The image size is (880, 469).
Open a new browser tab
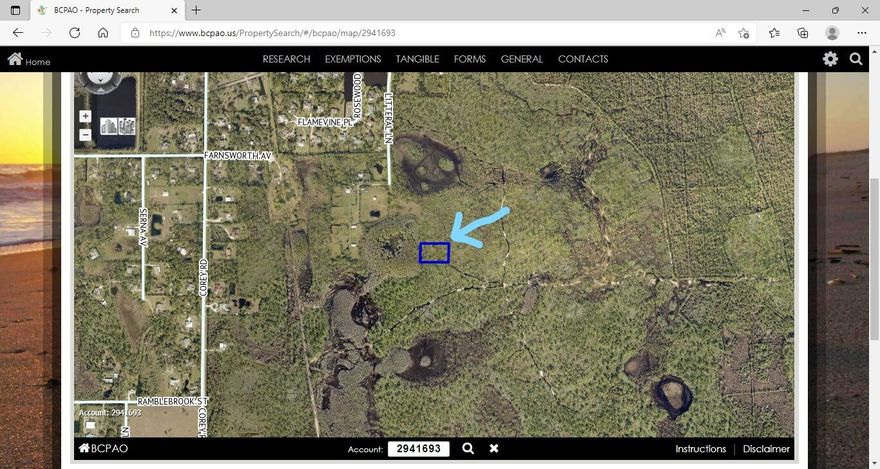point(196,10)
